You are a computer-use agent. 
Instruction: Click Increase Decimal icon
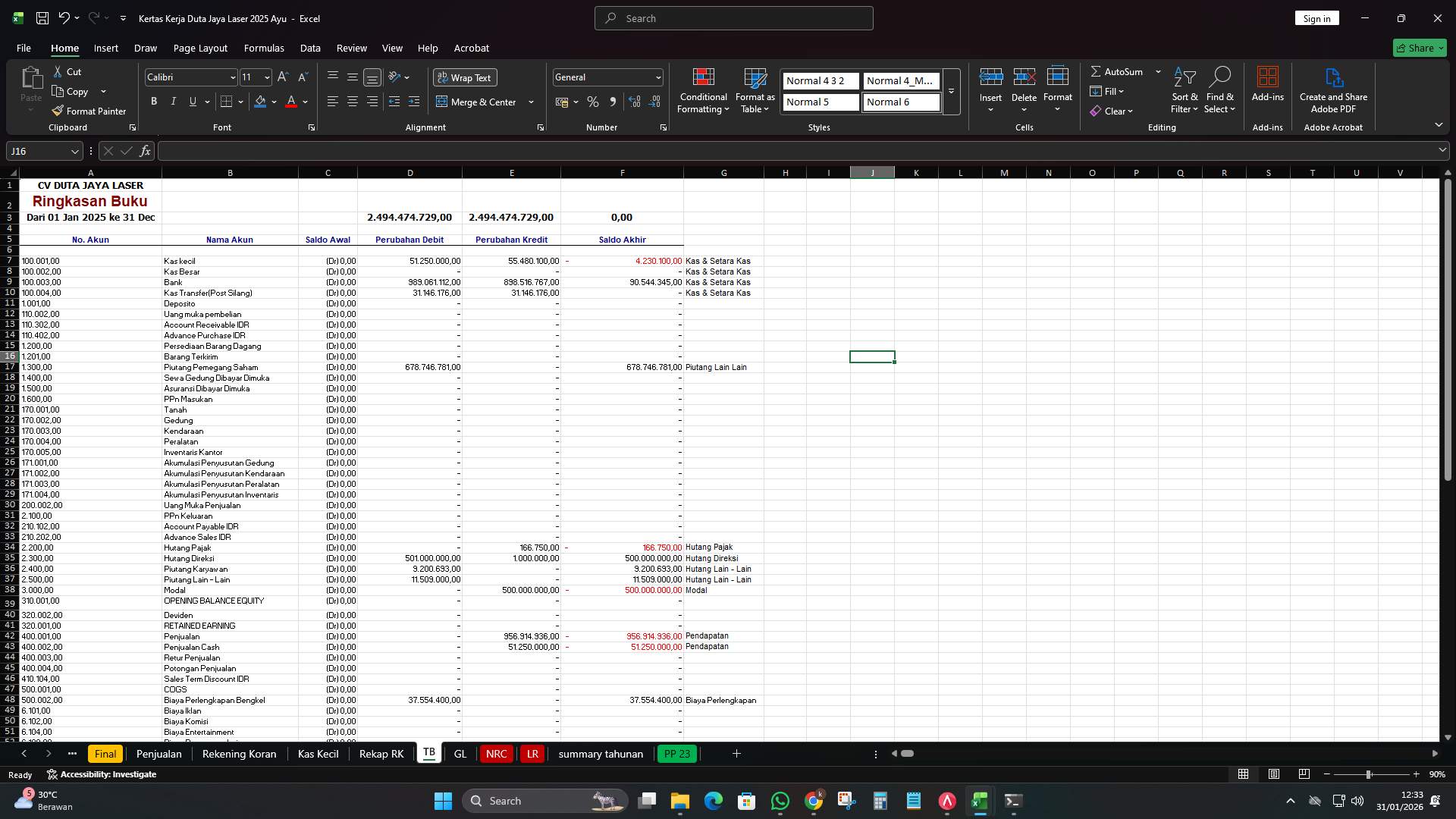[635, 102]
